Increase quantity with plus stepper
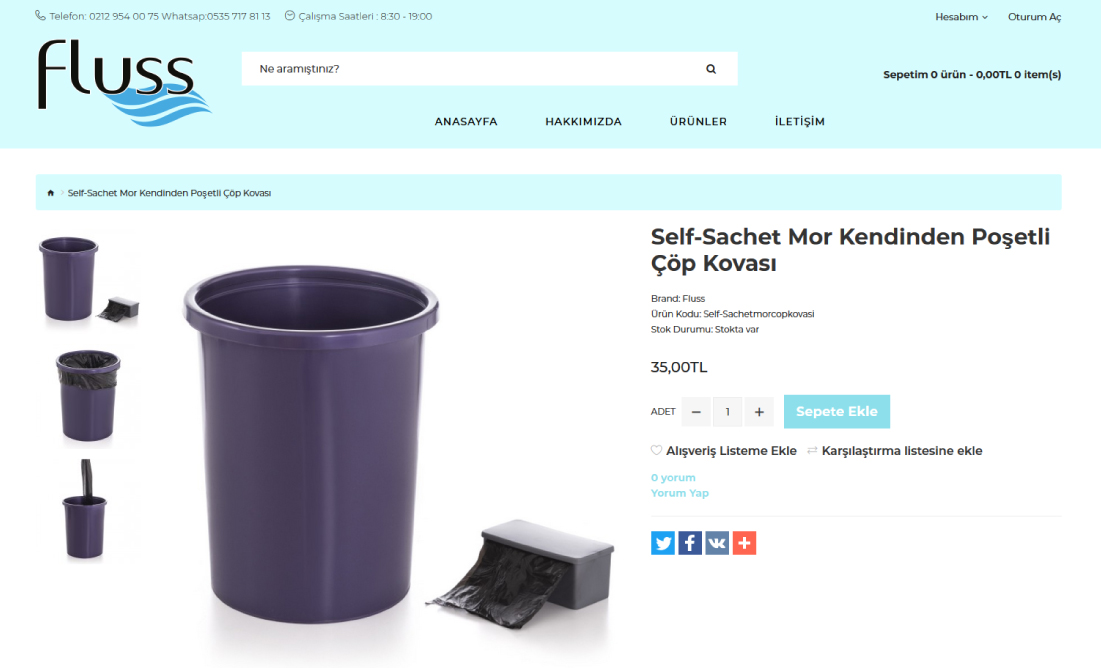The height and width of the screenshot is (668, 1101). point(759,412)
